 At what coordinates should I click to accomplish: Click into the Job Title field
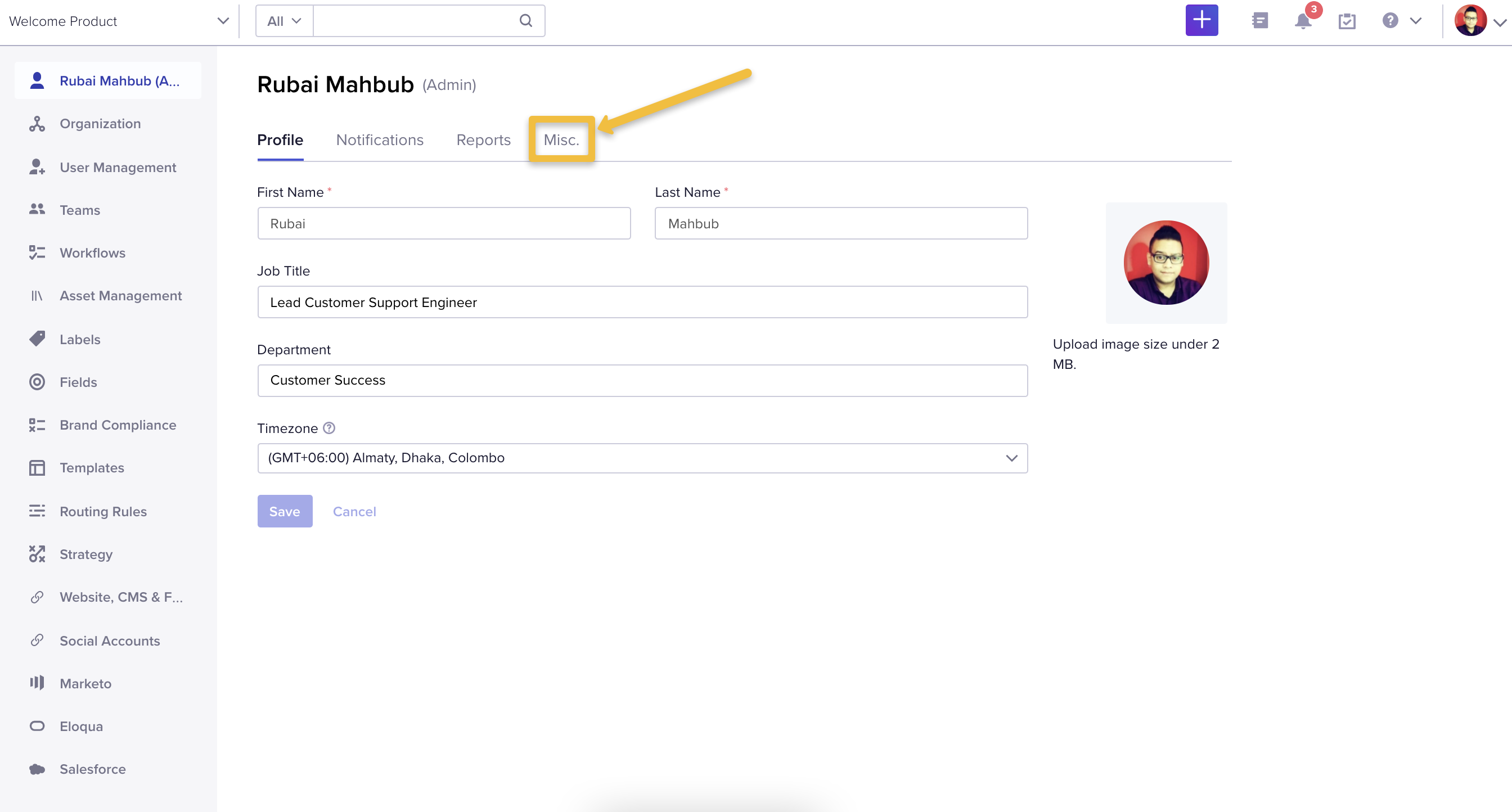point(642,302)
